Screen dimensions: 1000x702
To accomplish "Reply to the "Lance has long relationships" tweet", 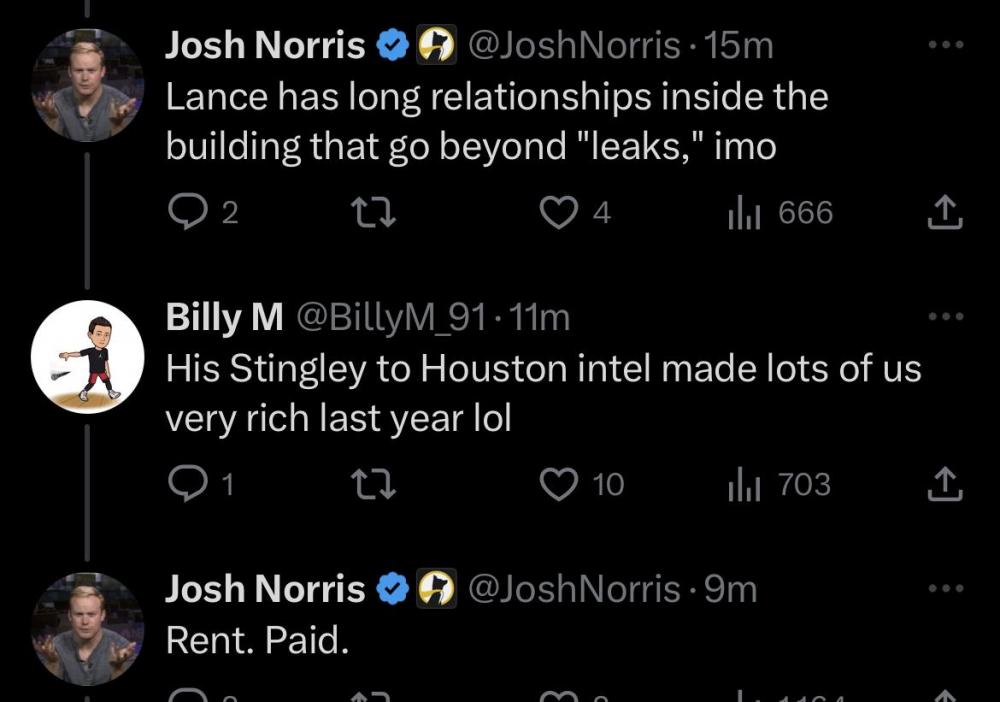I will 183,213.
